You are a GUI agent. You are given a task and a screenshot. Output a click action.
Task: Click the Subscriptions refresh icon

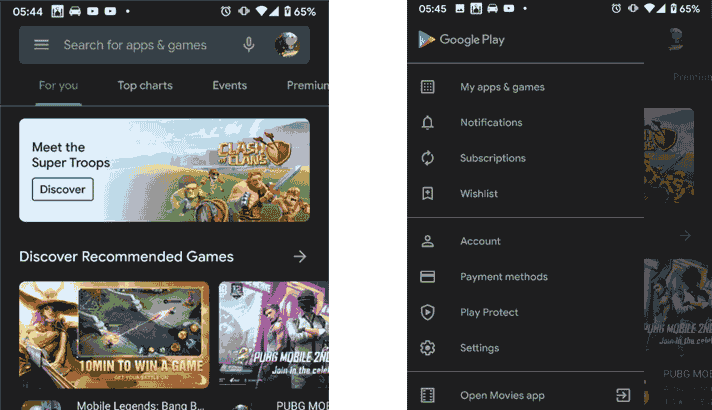pos(427,158)
